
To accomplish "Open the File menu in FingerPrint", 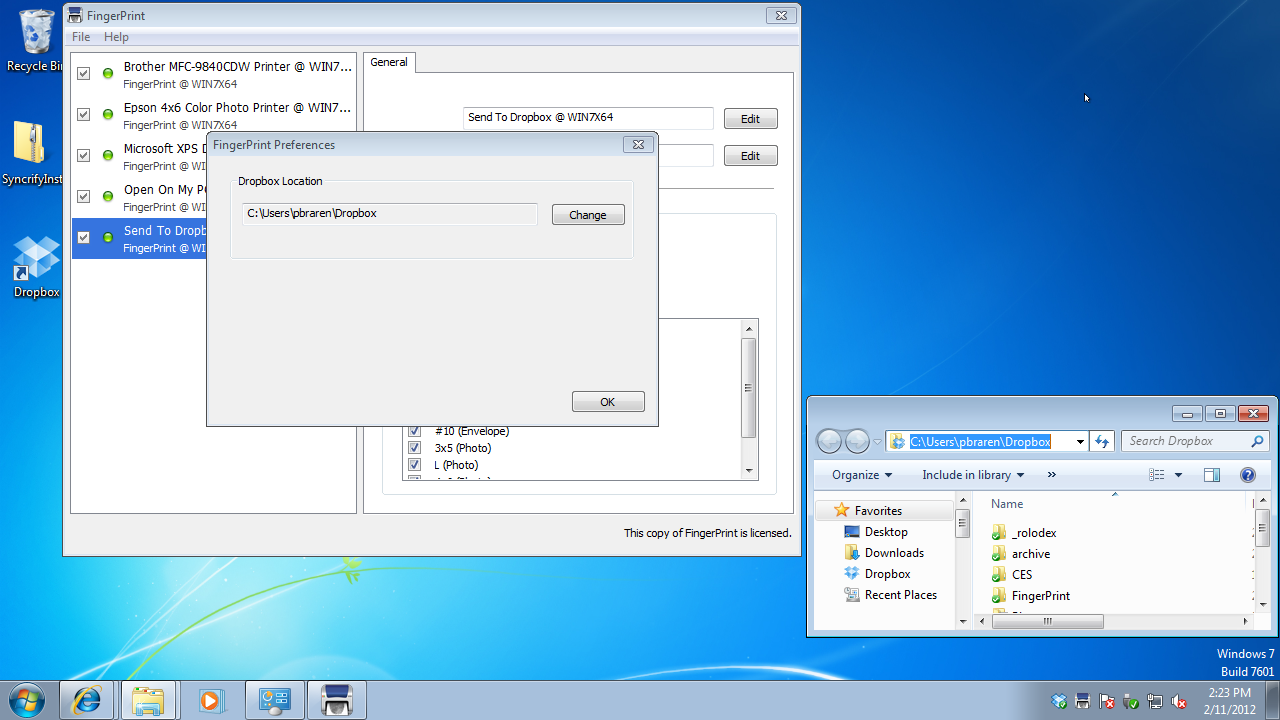I will (x=81, y=37).
